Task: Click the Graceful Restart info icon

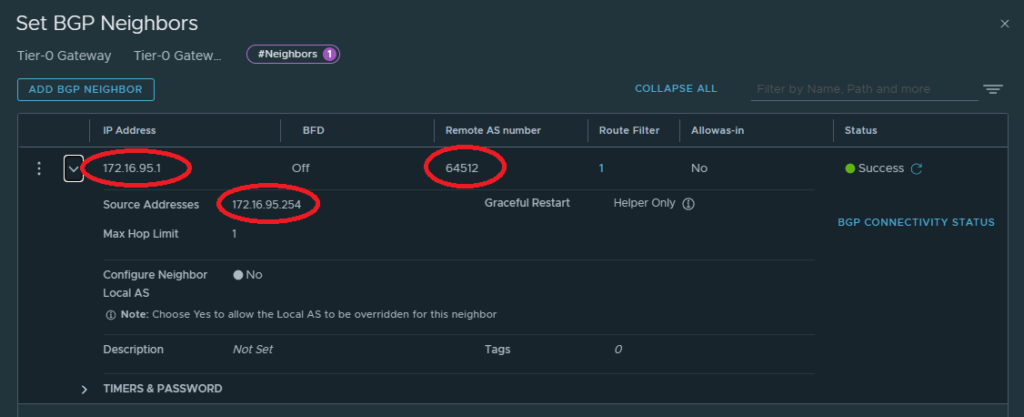Action: [688, 203]
